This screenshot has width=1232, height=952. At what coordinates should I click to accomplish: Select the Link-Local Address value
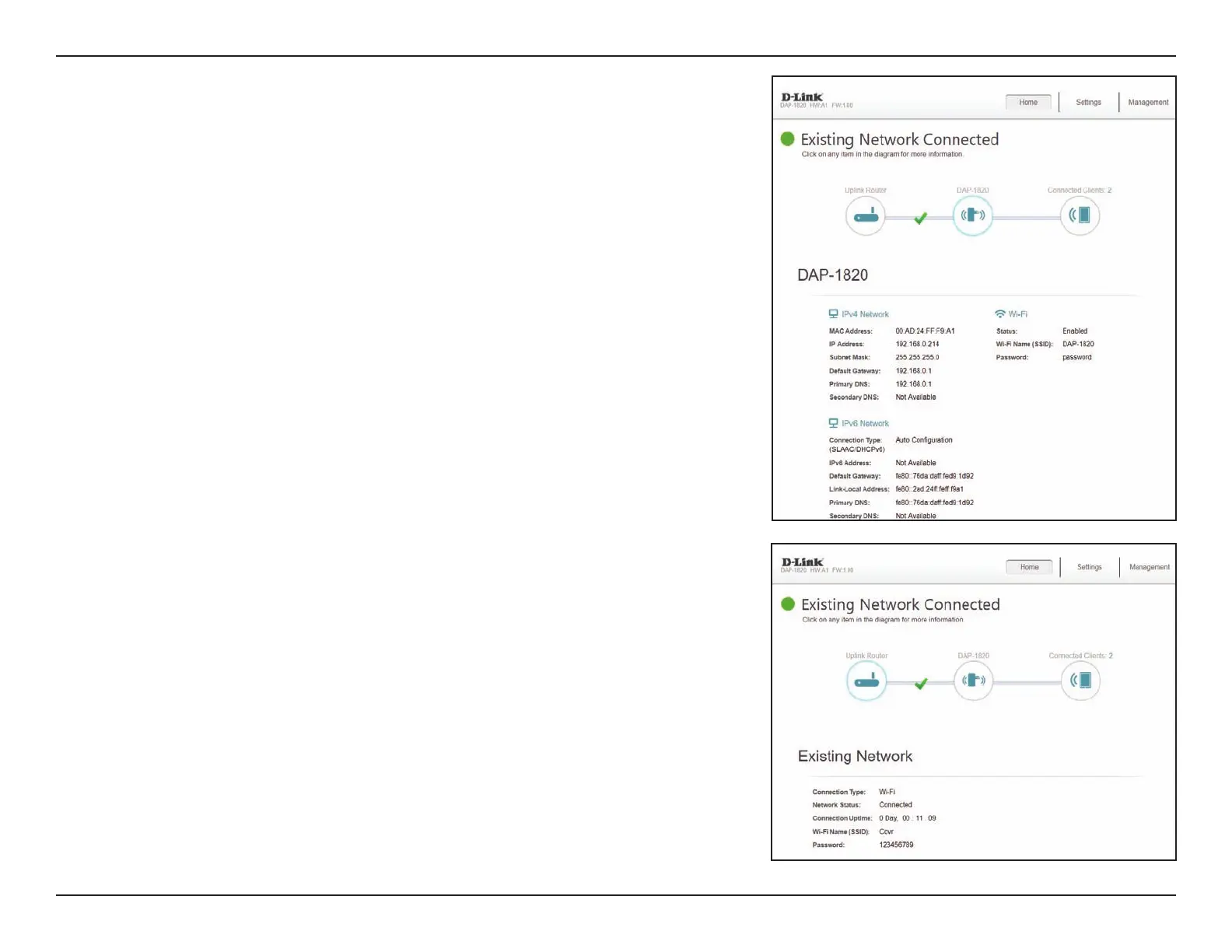click(x=929, y=489)
